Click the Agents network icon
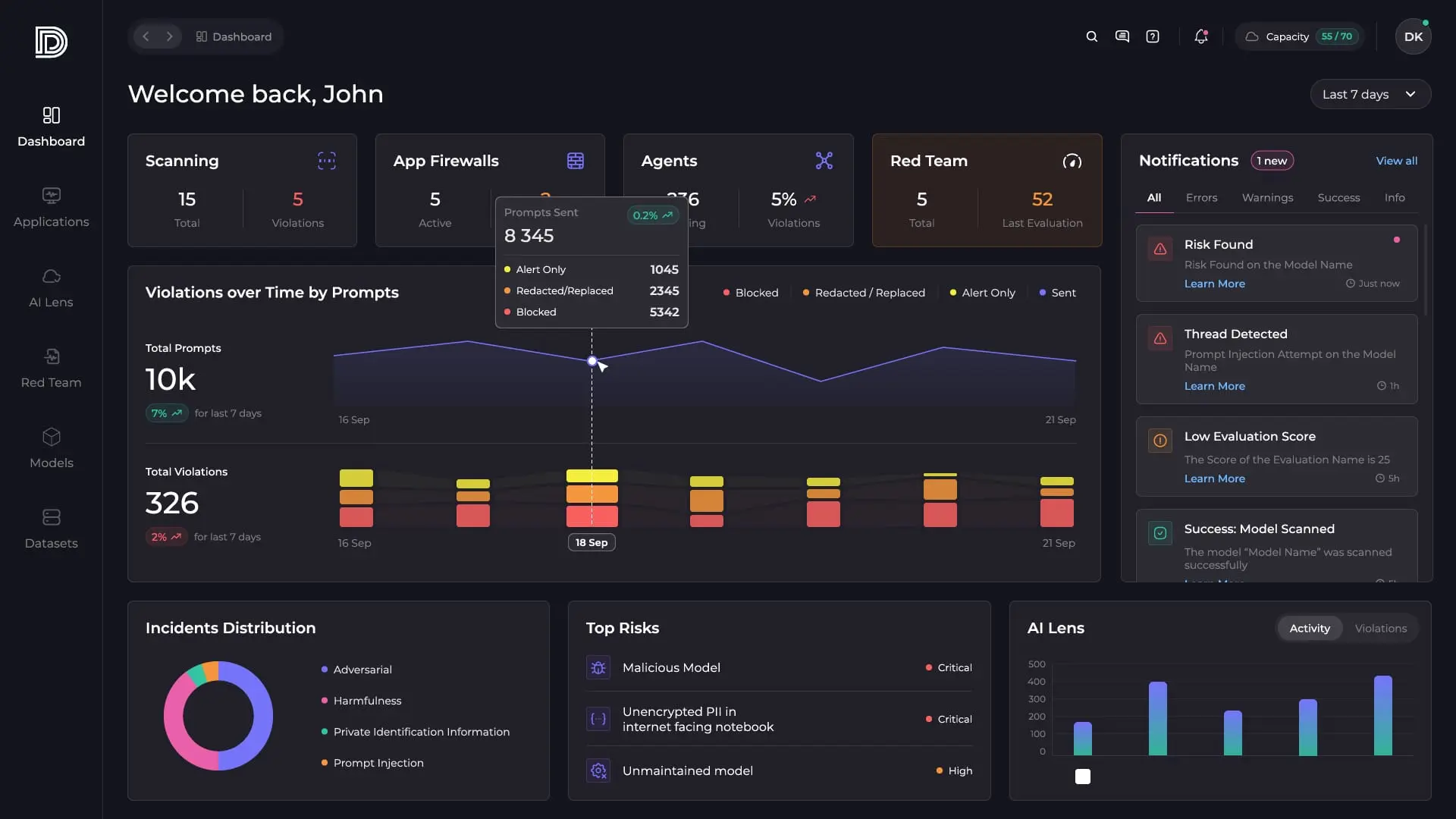This screenshot has width=1456, height=819. point(824,161)
